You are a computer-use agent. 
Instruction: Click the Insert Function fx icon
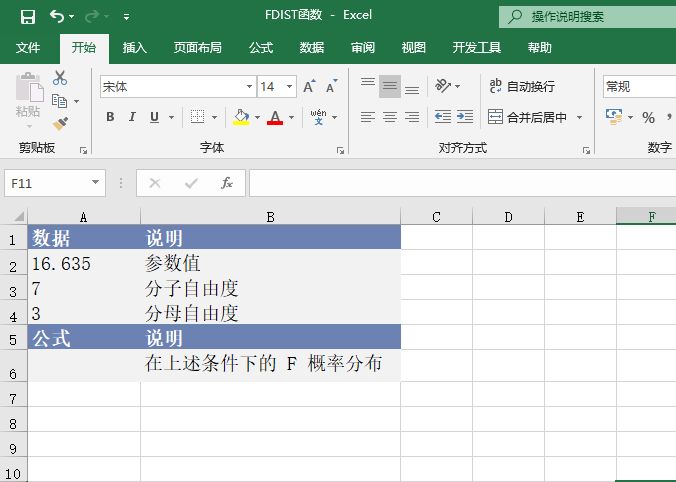point(227,183)
